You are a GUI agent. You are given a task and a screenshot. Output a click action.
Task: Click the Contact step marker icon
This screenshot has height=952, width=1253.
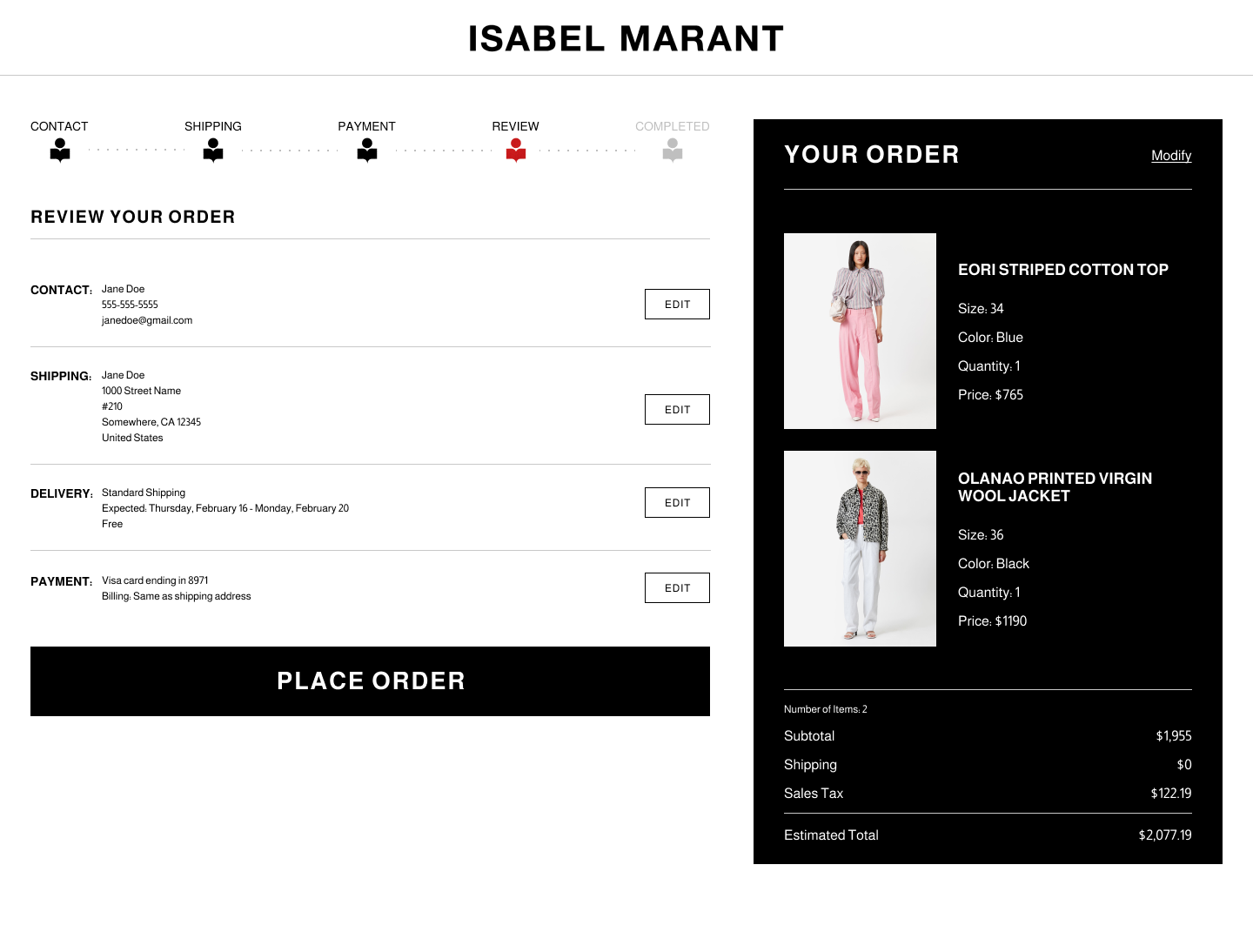59,151
